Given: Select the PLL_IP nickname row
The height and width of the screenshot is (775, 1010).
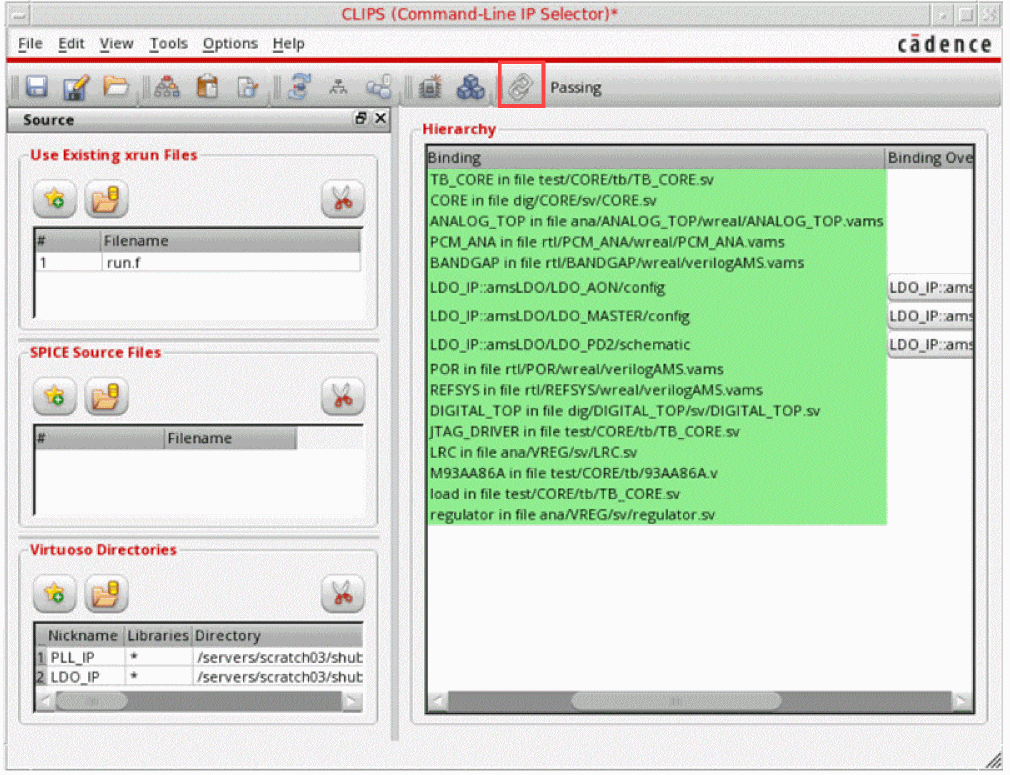Looking at the screenshot, I should (x=199, y=658).
